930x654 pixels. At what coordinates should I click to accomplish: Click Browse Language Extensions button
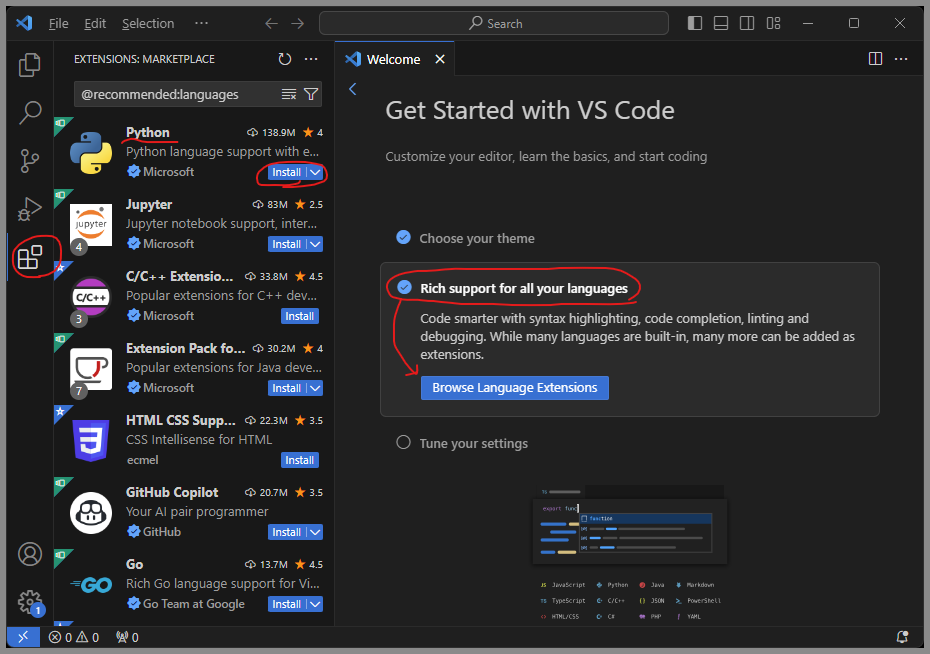tap(515, 388)
